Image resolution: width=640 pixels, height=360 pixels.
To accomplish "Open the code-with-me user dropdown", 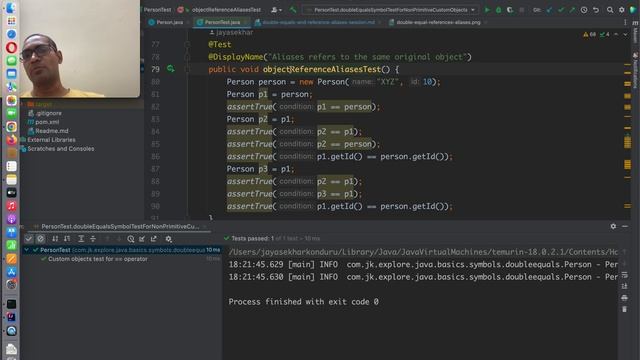I will point(276,10).
